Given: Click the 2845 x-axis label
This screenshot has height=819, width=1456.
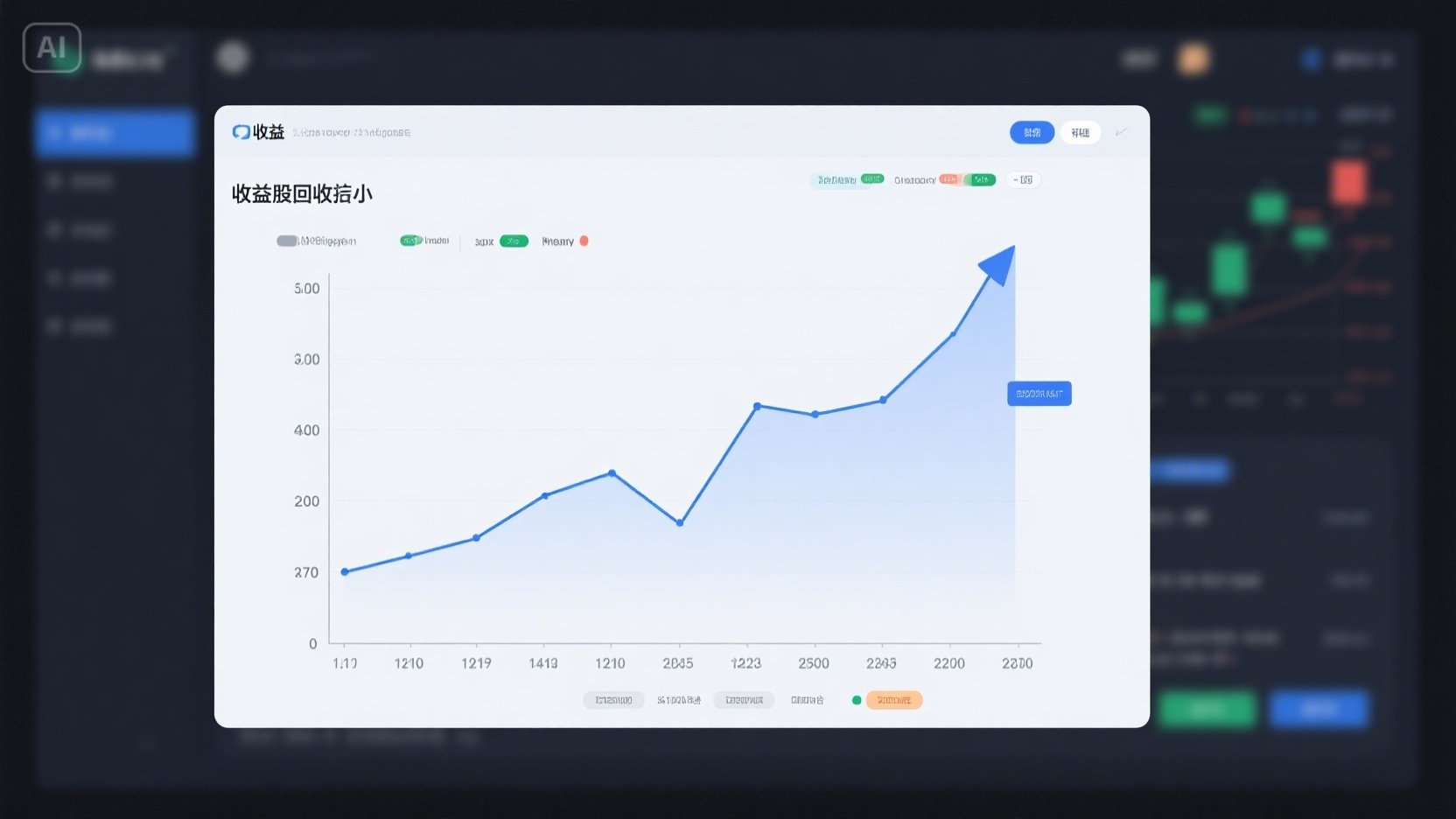Looking at the screenshot, I should 678,663.
